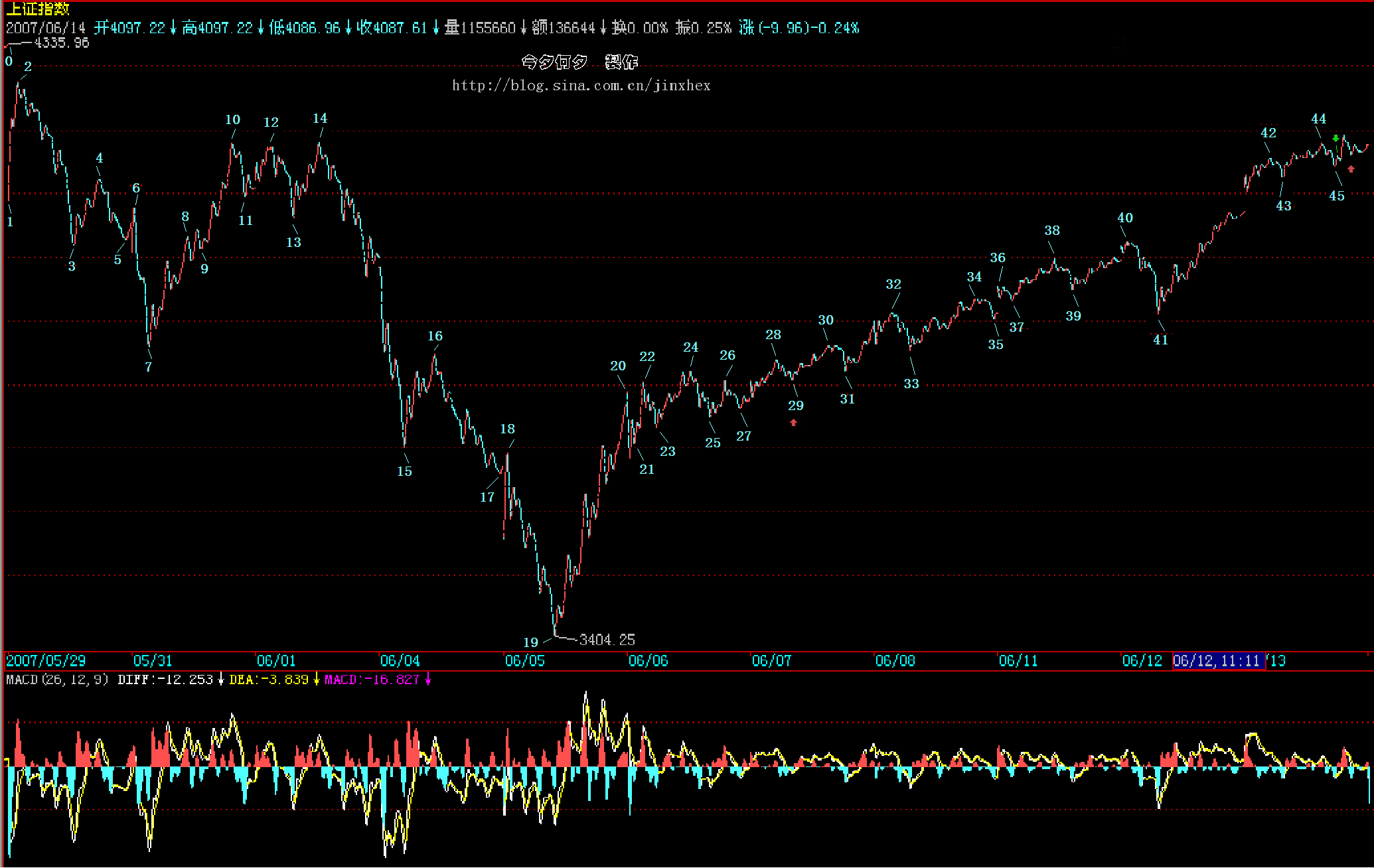Click the MACD(26,12,9) indicator label
Screen dimensions: 1374x868
click(x=57, y=680)
